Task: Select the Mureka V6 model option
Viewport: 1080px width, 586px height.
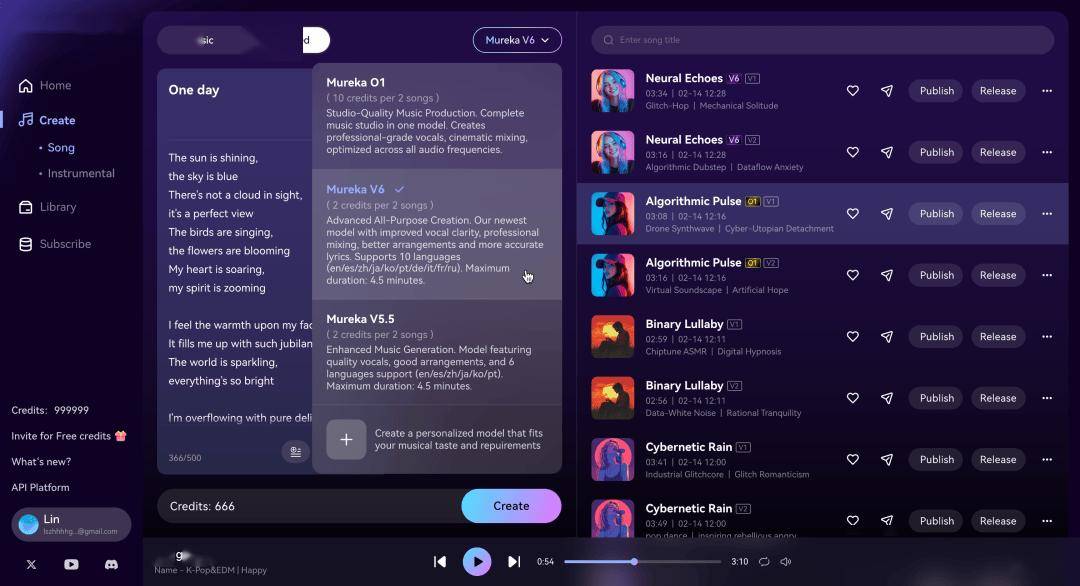Action: coord(437,234)
